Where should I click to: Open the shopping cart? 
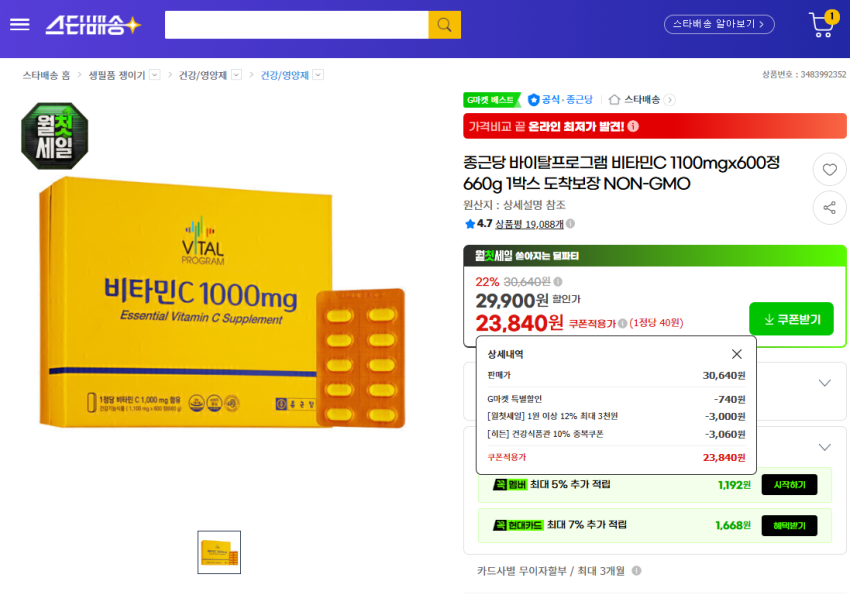[823, 24]
